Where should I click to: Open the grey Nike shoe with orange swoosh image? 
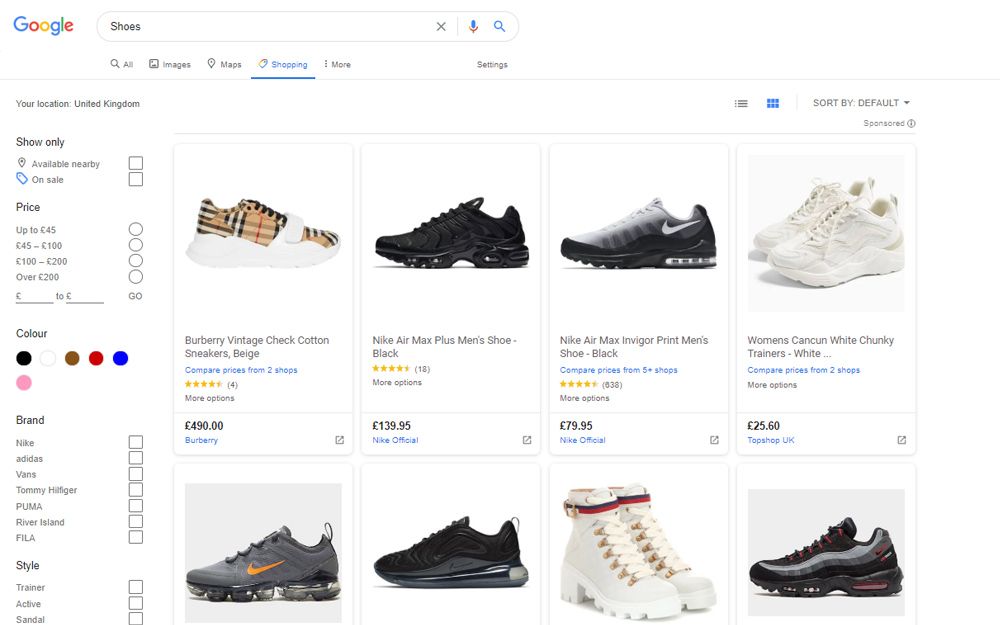263,552
